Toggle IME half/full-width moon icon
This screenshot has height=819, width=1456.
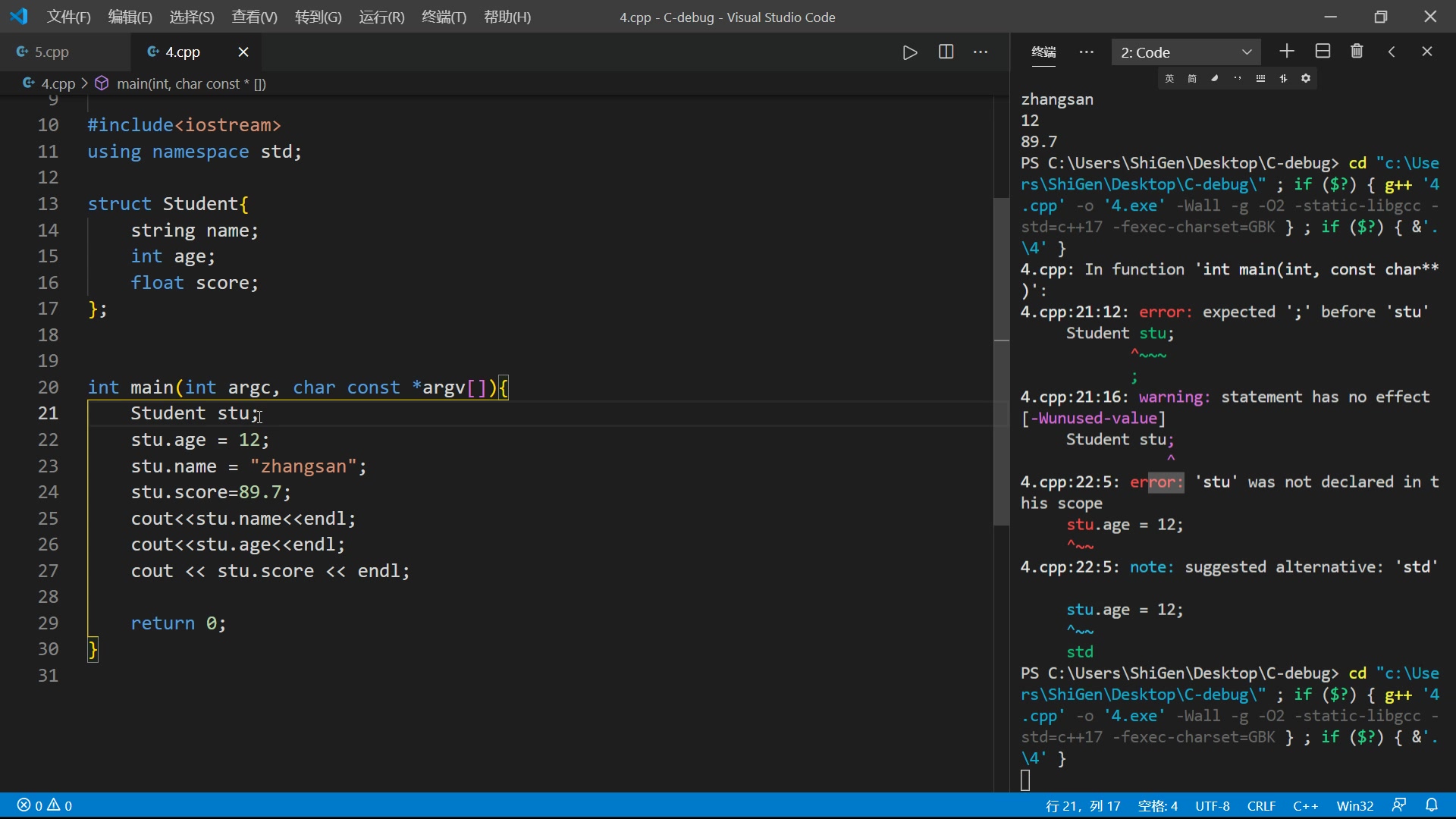[1215, 78]
